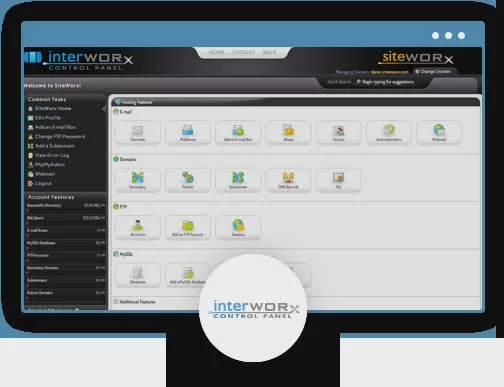This screenshot has width=504, height=387.
Task: Click the HELP menu item
Action: click(269, 52)
